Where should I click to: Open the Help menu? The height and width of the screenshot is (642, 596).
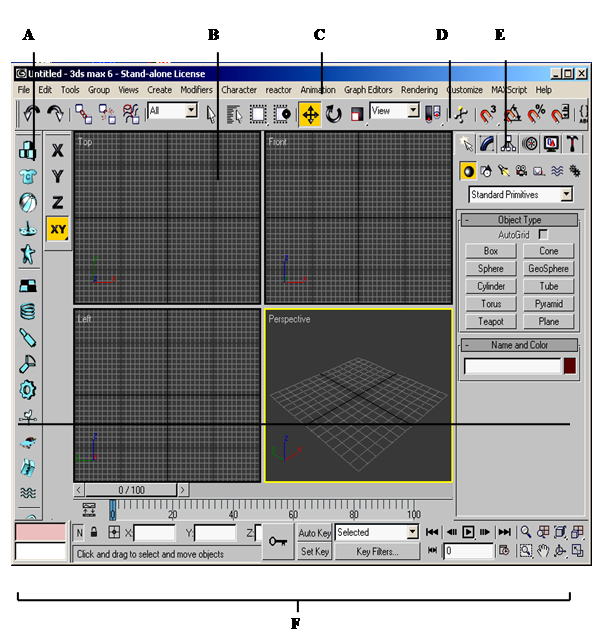[x=544, y=90]
